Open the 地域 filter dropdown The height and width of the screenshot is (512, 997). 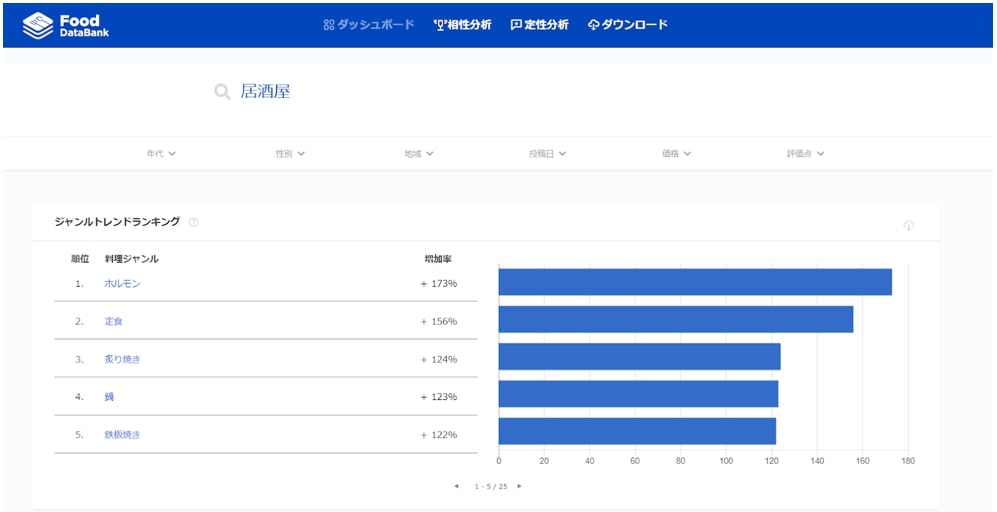[419, 154]
